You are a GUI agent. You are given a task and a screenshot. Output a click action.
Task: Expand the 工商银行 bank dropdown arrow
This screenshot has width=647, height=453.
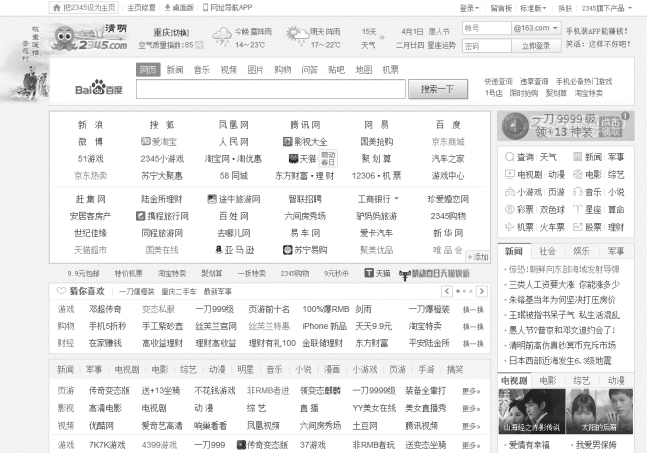pyautogui.click(x=397, y=198)
